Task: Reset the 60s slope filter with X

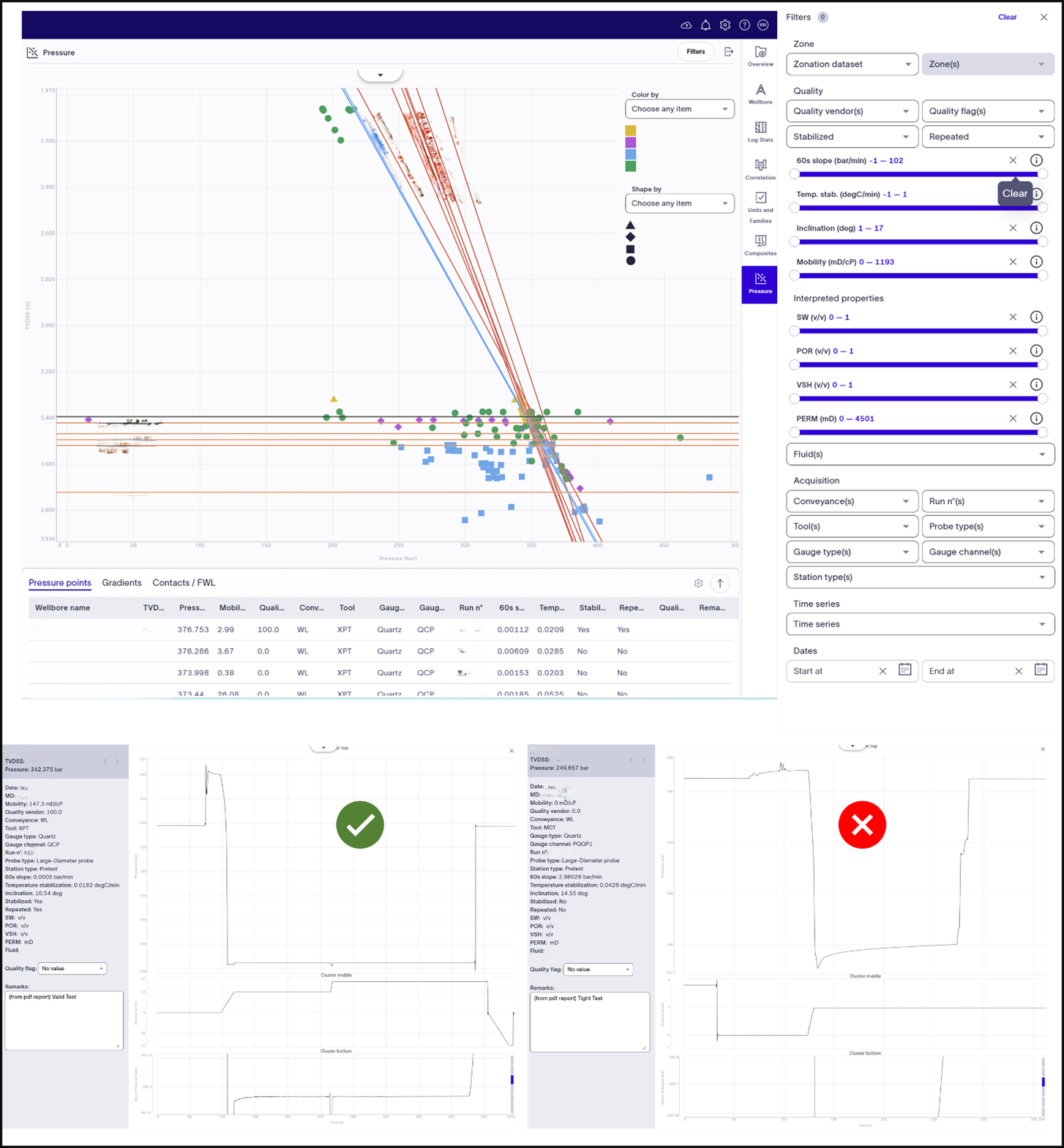Action: tap(1013, 160)
